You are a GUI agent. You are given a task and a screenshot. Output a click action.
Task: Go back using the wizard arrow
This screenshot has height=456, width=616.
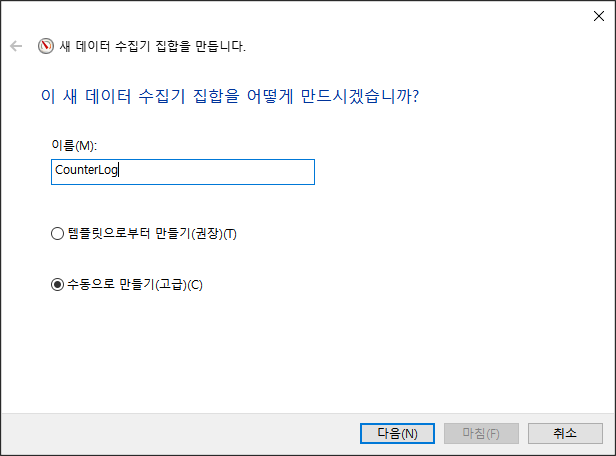click(x=16, y=46)
